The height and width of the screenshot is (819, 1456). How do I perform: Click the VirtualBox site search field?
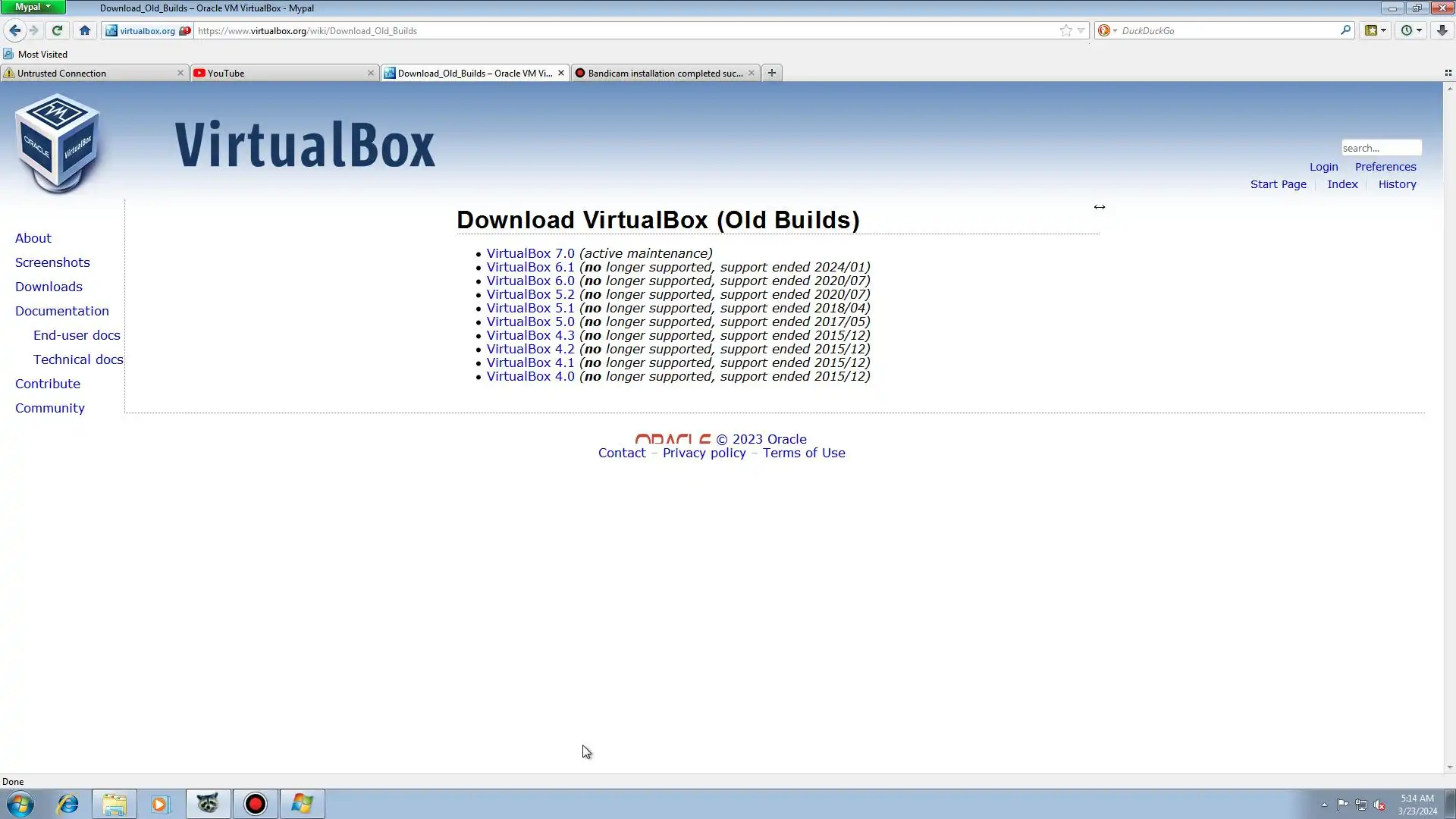pyautogui.click(x=1380, y=148)
